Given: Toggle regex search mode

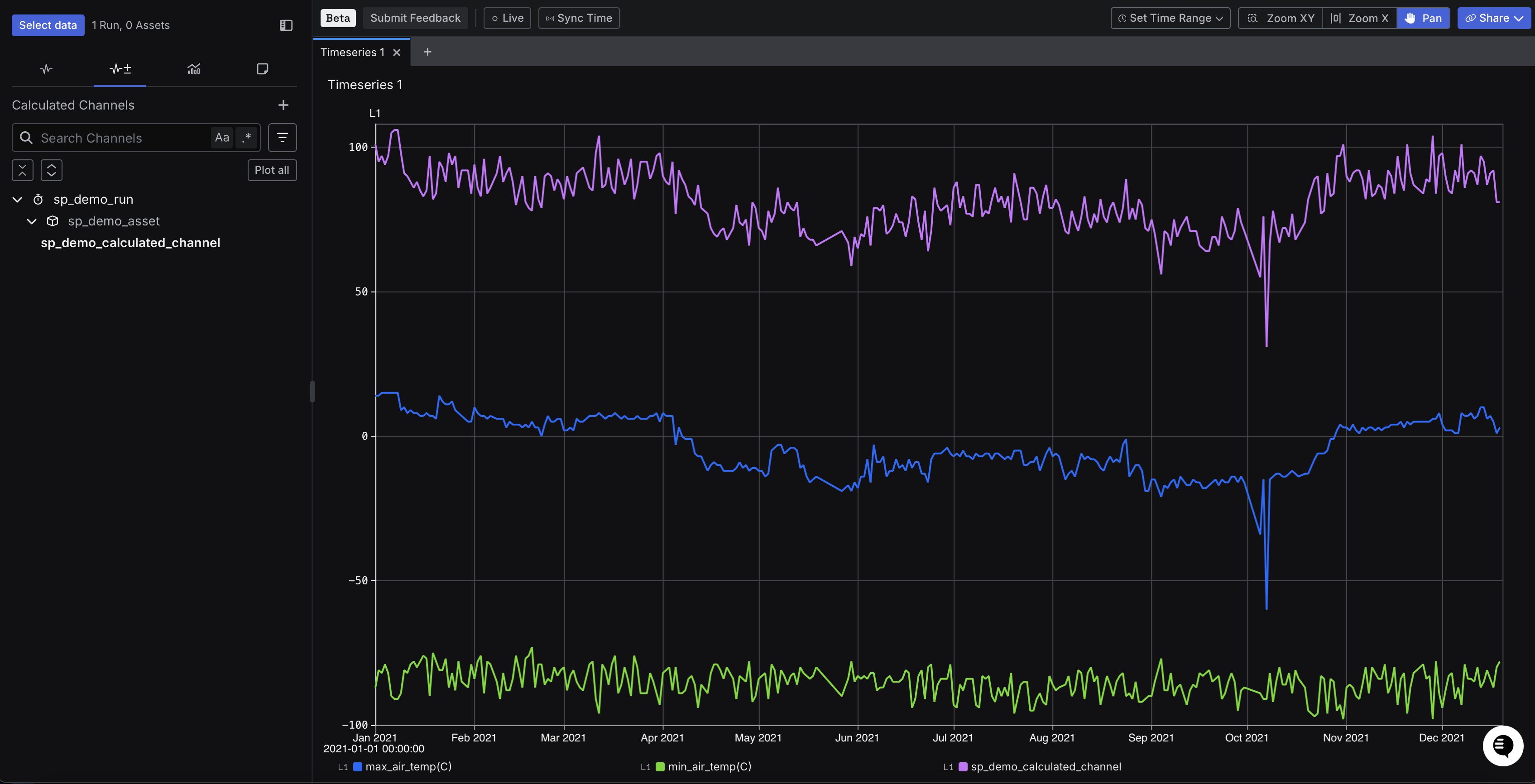Looking at the screenshot, I should point(247,138).
